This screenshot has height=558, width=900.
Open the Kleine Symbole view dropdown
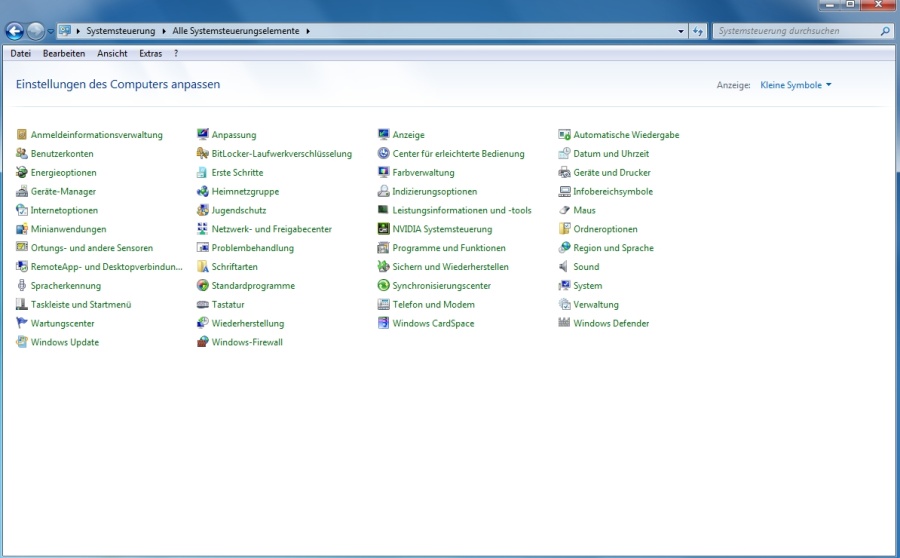[796, 85]
